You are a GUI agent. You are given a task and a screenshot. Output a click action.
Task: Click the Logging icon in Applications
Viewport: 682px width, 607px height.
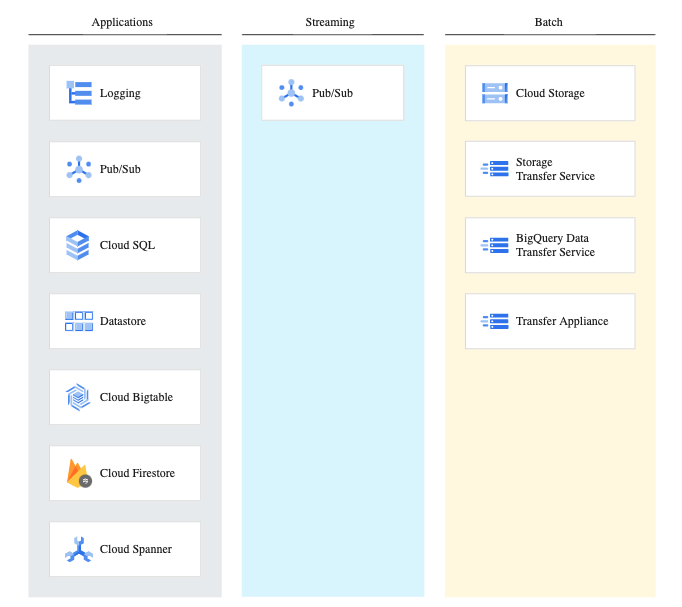[x=78, y=93]
